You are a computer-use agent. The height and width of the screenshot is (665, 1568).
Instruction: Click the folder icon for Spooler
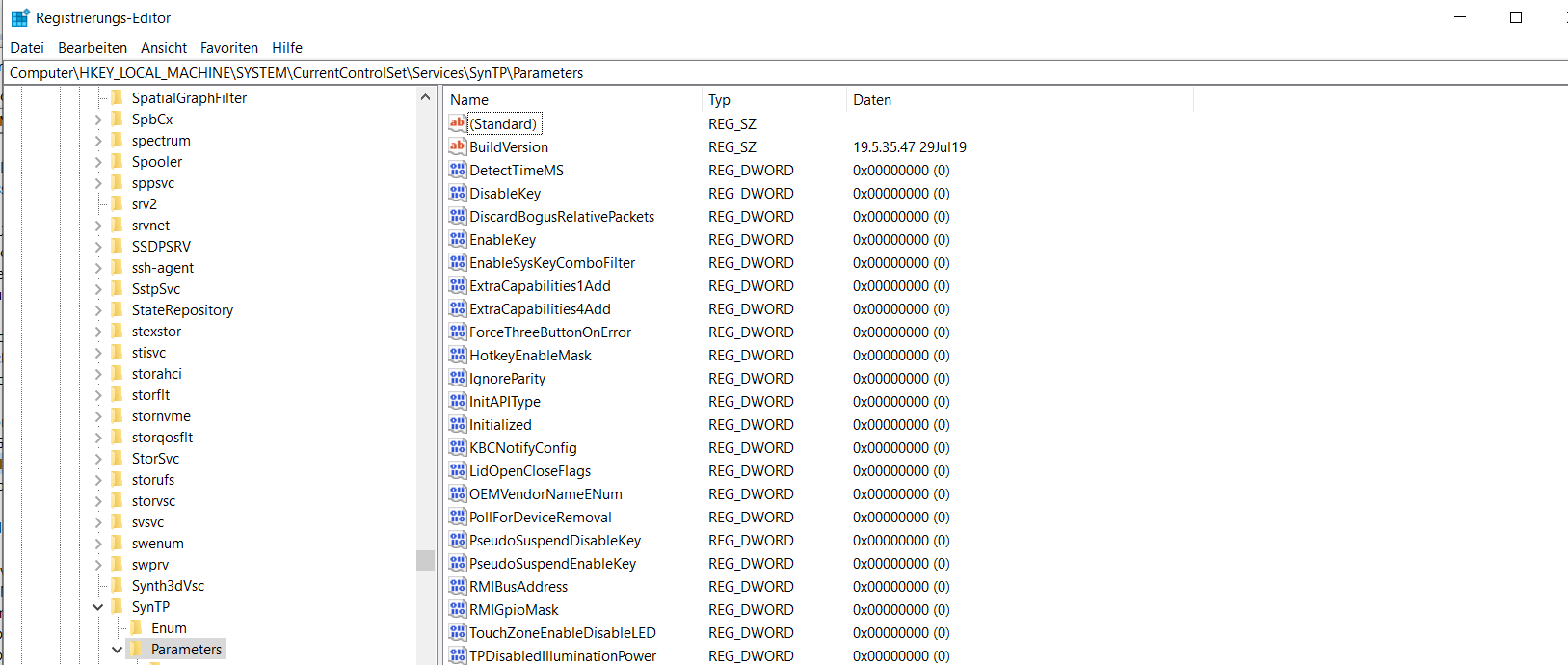(x=118, y=162)
